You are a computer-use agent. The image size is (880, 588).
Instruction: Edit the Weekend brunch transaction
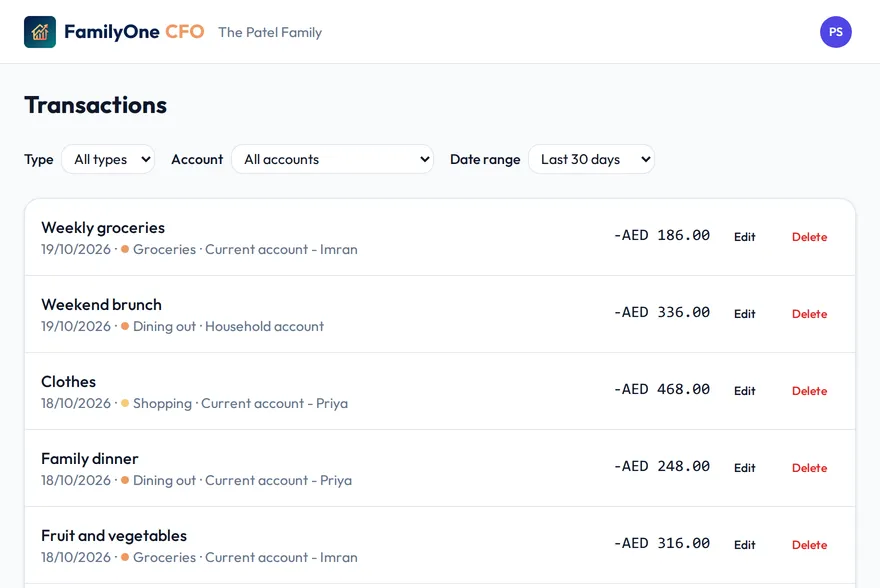coord(745,314)
